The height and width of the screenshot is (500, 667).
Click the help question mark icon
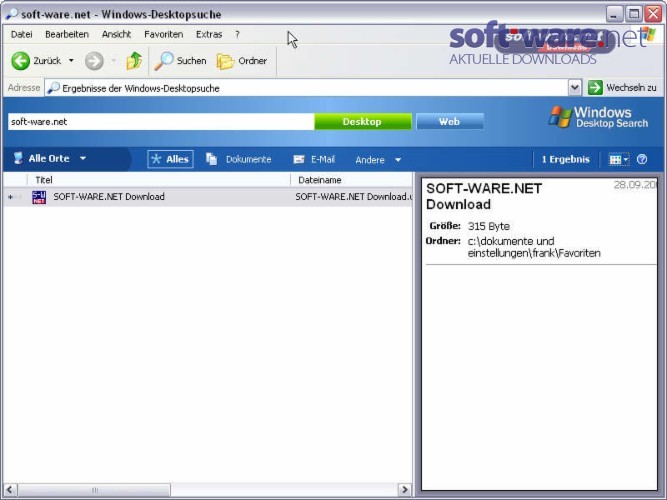point(642,159)
